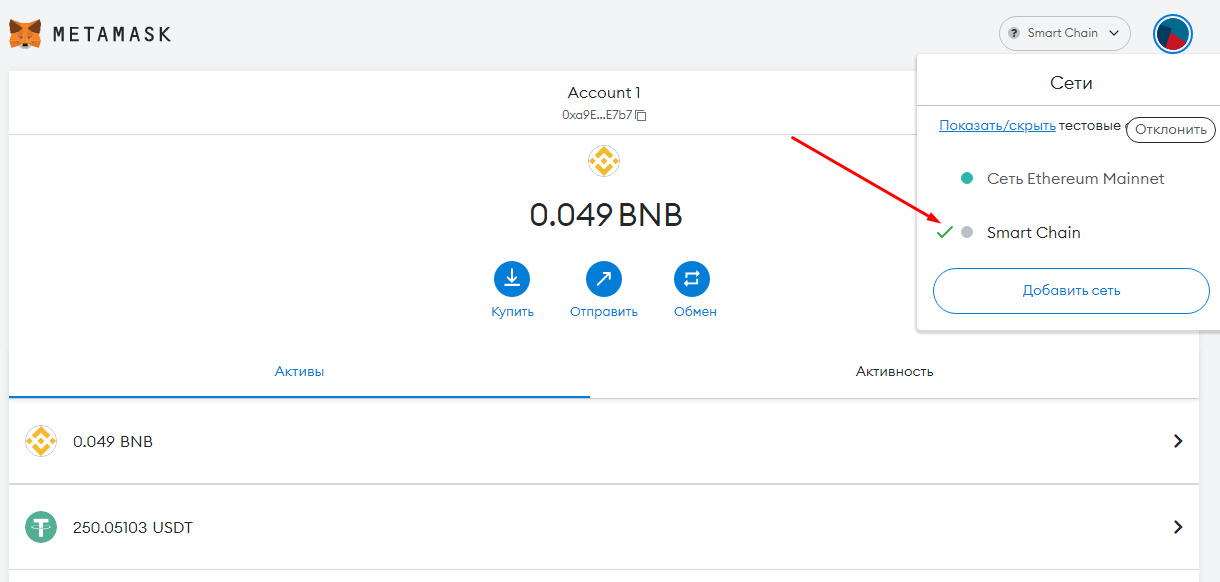The image size is (1220, 582).
Task: Expand the 250.05103 USDT row chevron
Action: 1178,527
